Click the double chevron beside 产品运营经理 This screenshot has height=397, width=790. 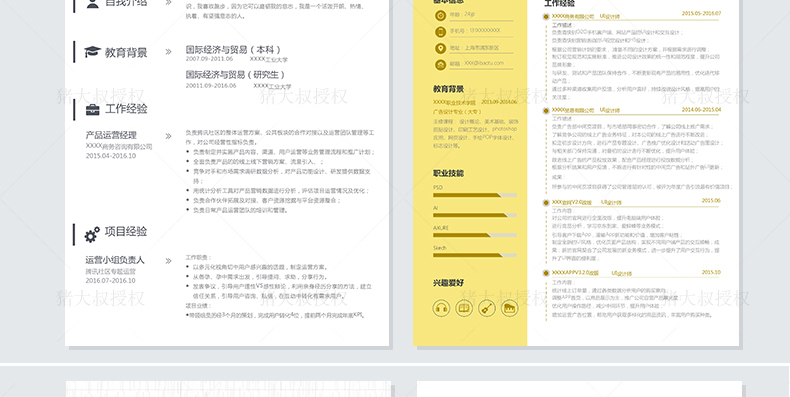pos(168,136)
